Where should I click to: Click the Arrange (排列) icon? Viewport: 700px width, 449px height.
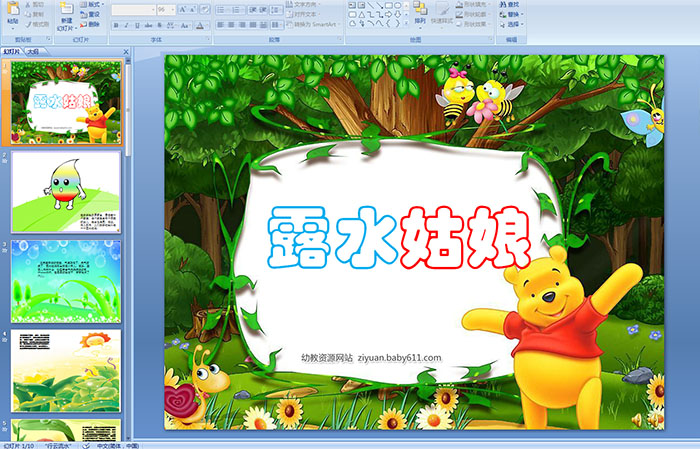(419, 13)
